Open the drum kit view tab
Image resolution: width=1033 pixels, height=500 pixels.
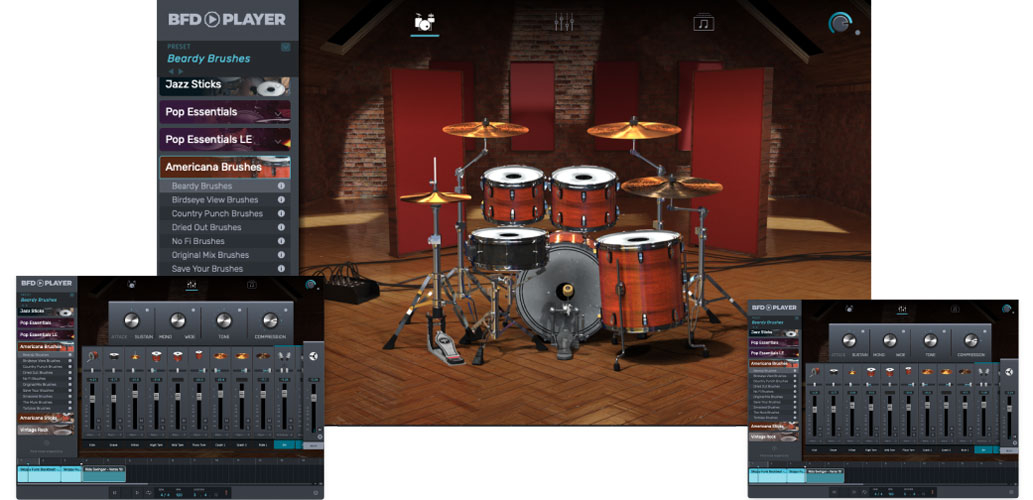tap(425, 22)
